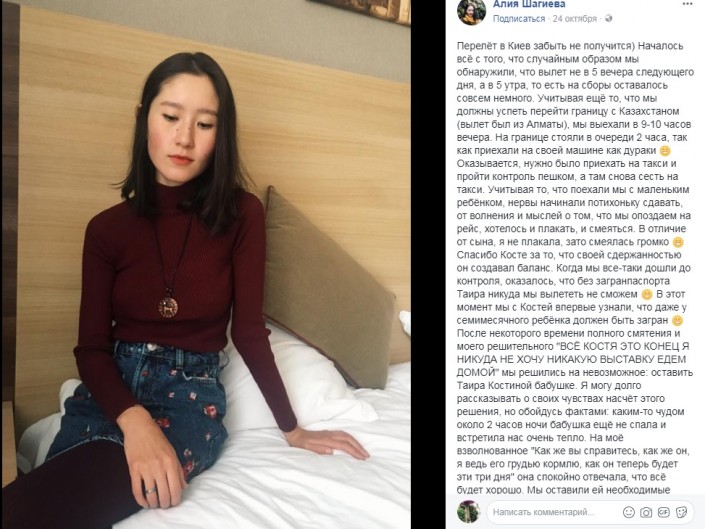
Task: Open the sticker picker icon
Action: [x=682, y=512]
